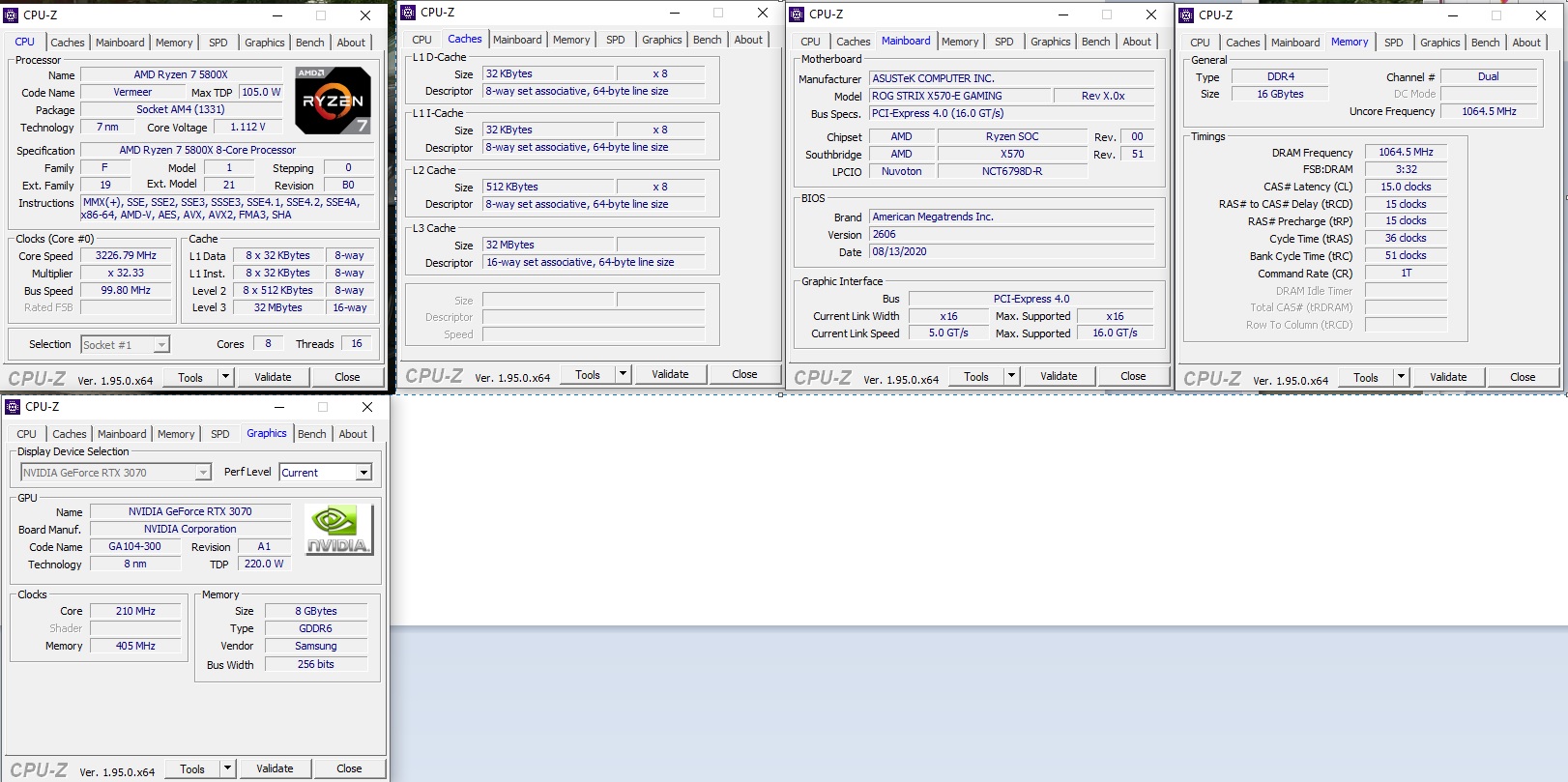Click Validate in the CPU window
Viewport: 1568px width, 782px height.
pyautogui.click(x=274, y=377)
